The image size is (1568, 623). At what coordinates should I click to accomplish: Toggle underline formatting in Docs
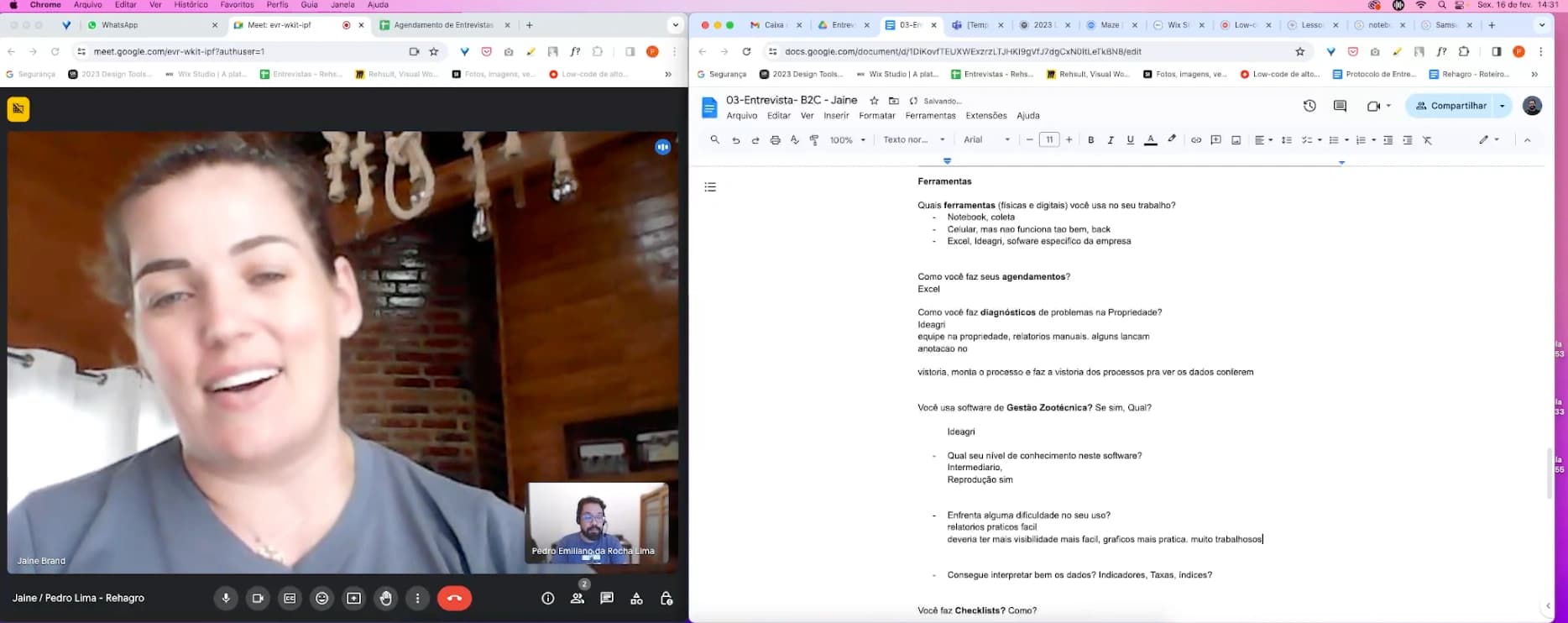(1130, 140)
